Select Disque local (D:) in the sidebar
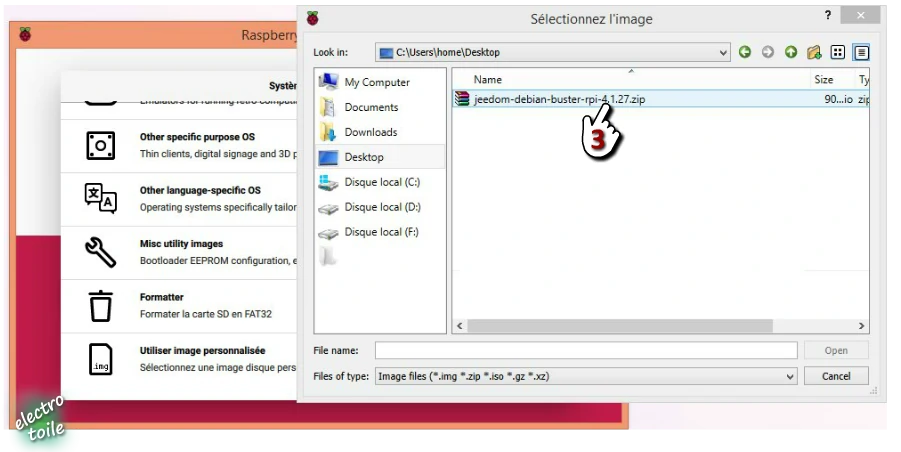 coord(380,207)
